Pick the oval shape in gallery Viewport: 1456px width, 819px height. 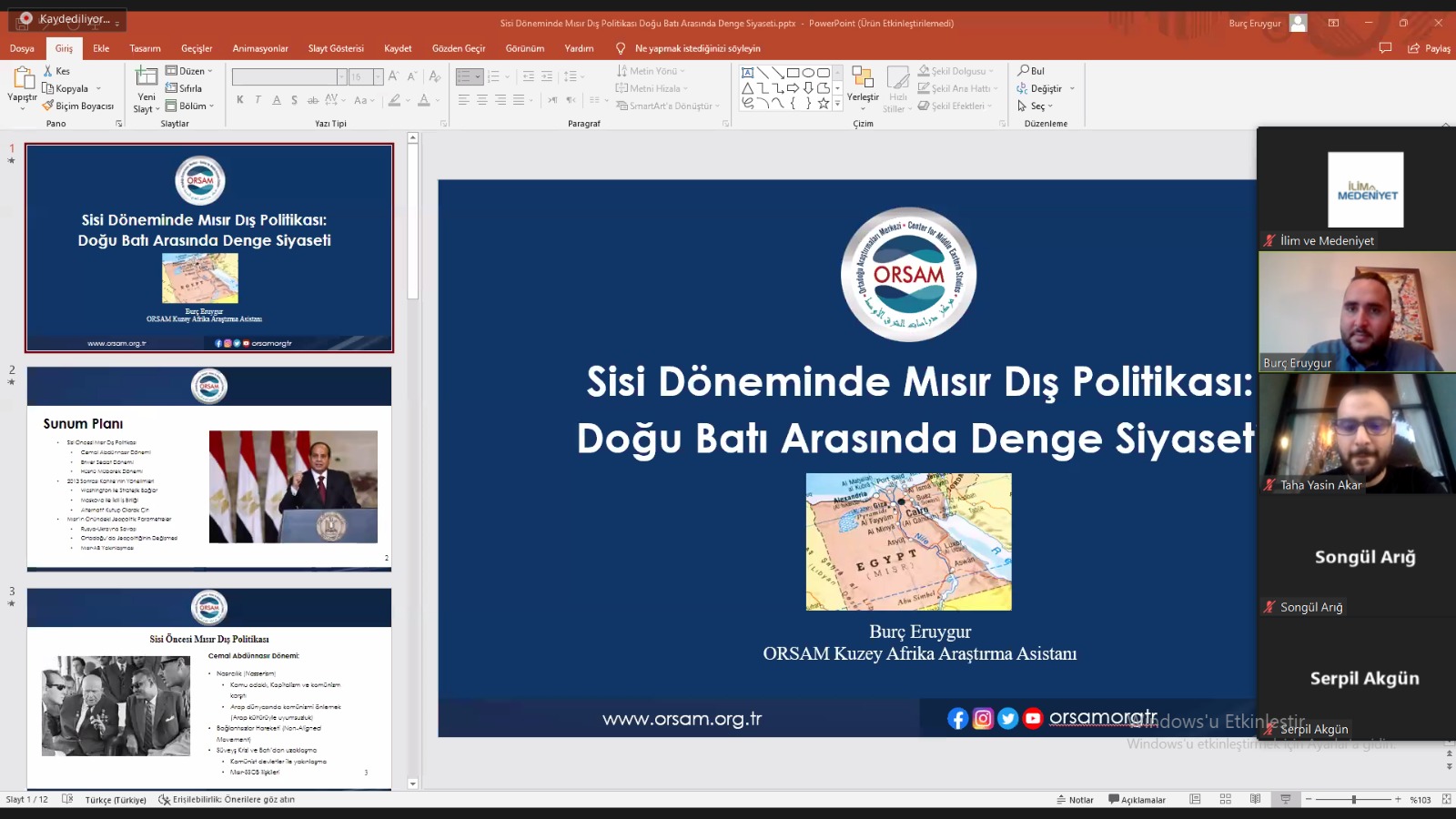tap(808, 73)
